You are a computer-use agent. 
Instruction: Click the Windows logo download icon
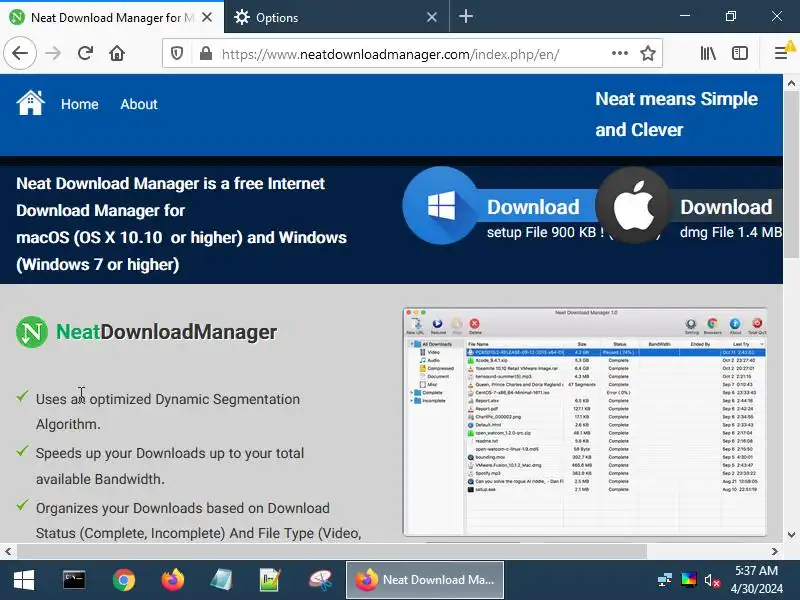pyautogui.click(x=441, y=206)
